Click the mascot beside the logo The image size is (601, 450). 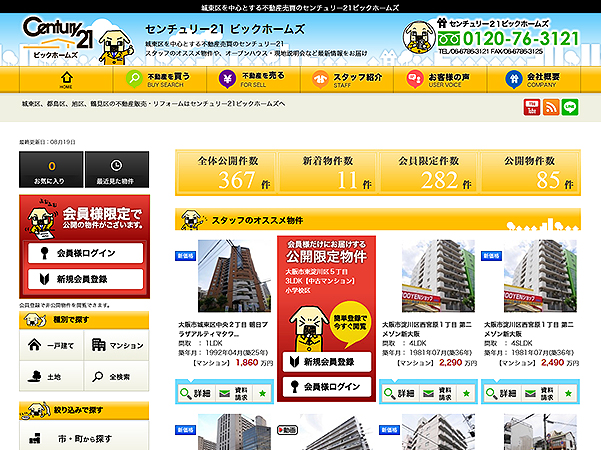(x=116, y=47)
